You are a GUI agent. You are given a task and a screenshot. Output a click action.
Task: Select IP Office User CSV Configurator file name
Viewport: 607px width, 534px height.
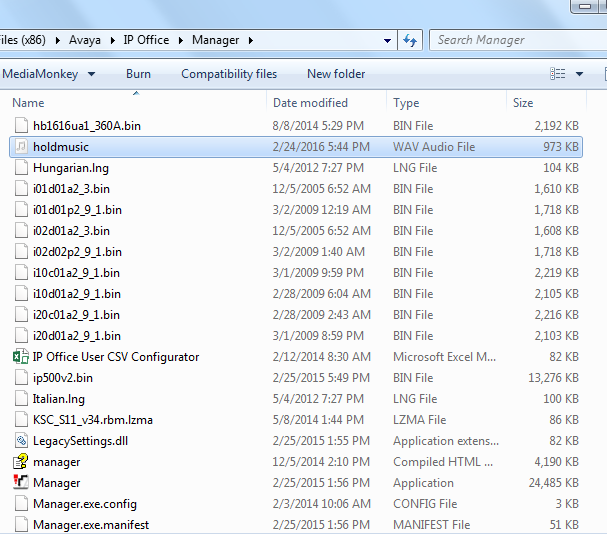click(x=116, y=357)
